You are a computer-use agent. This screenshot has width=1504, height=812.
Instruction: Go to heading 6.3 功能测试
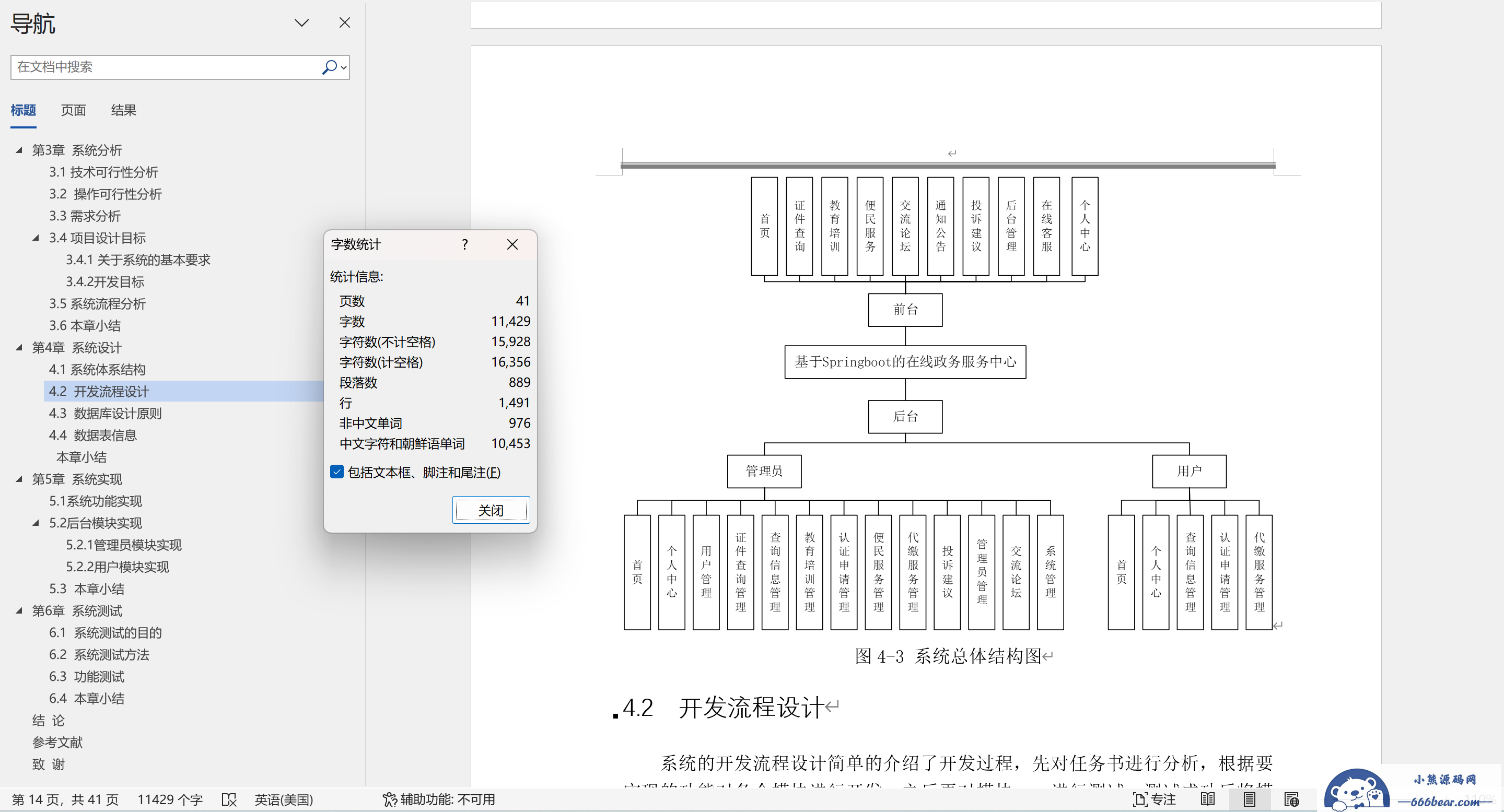coord(86,676)
